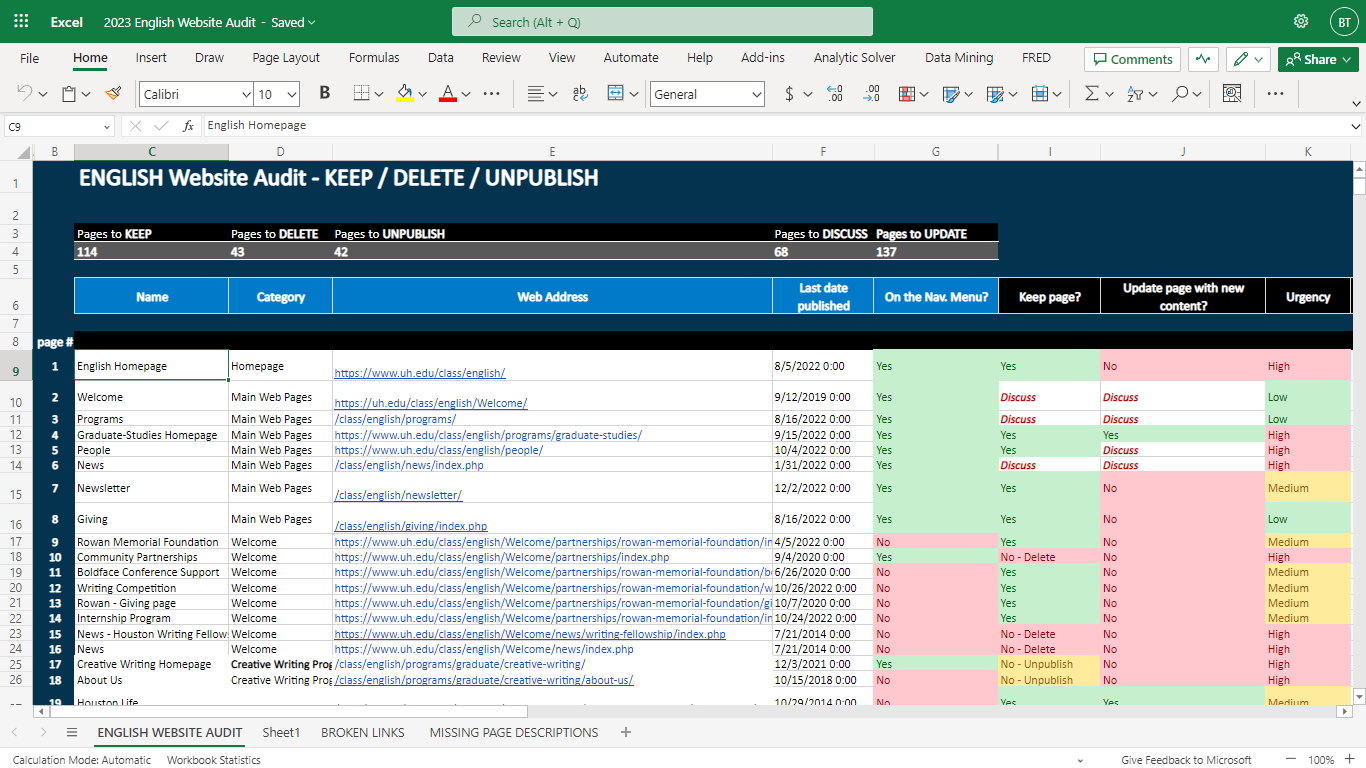Open the app launcher grid icon
Viewport: 1366px width, 768px height.
pos(21,21)
